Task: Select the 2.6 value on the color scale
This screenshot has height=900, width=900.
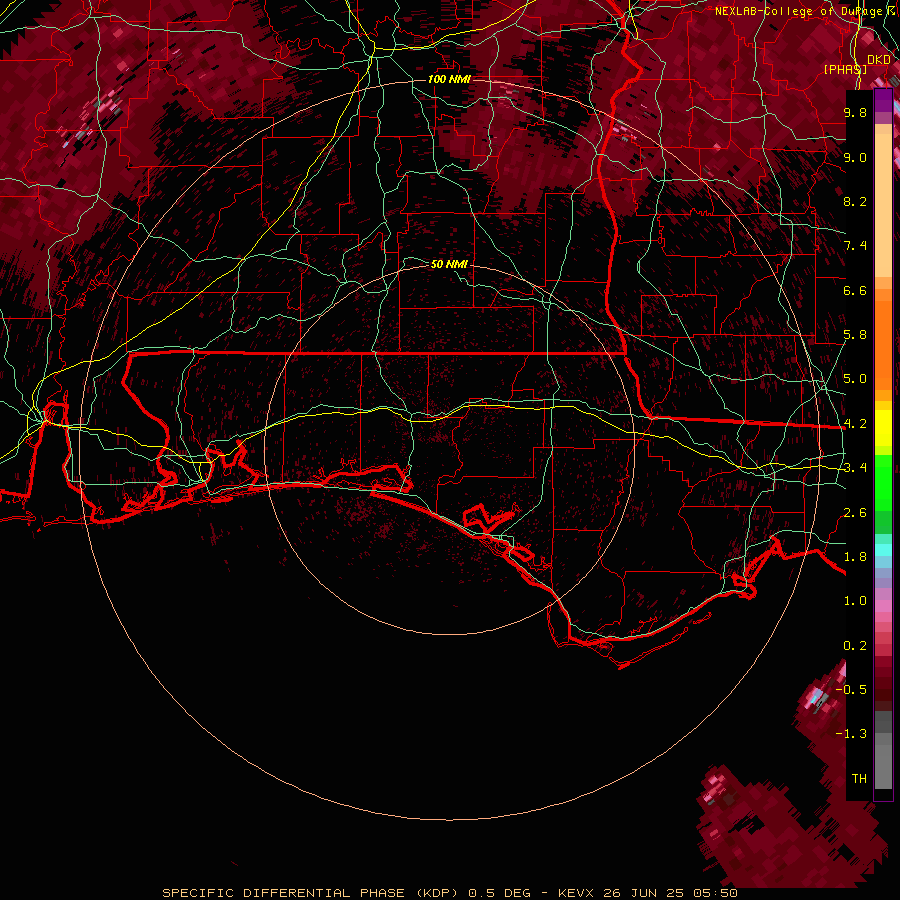Action: (x=855, y=513)
